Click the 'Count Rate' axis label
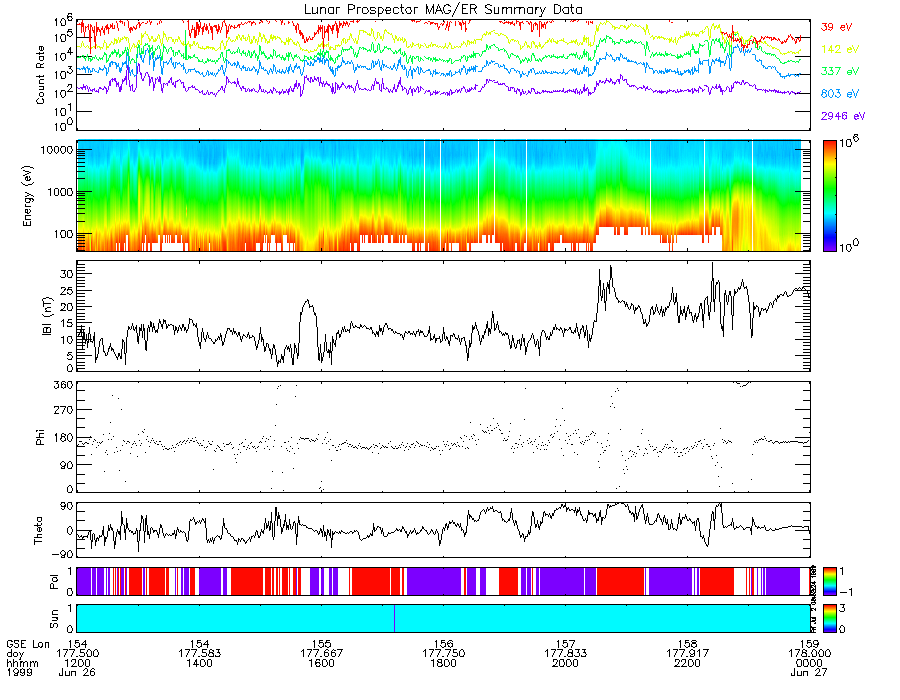The image size is (900, 700). tap(40, 75)
